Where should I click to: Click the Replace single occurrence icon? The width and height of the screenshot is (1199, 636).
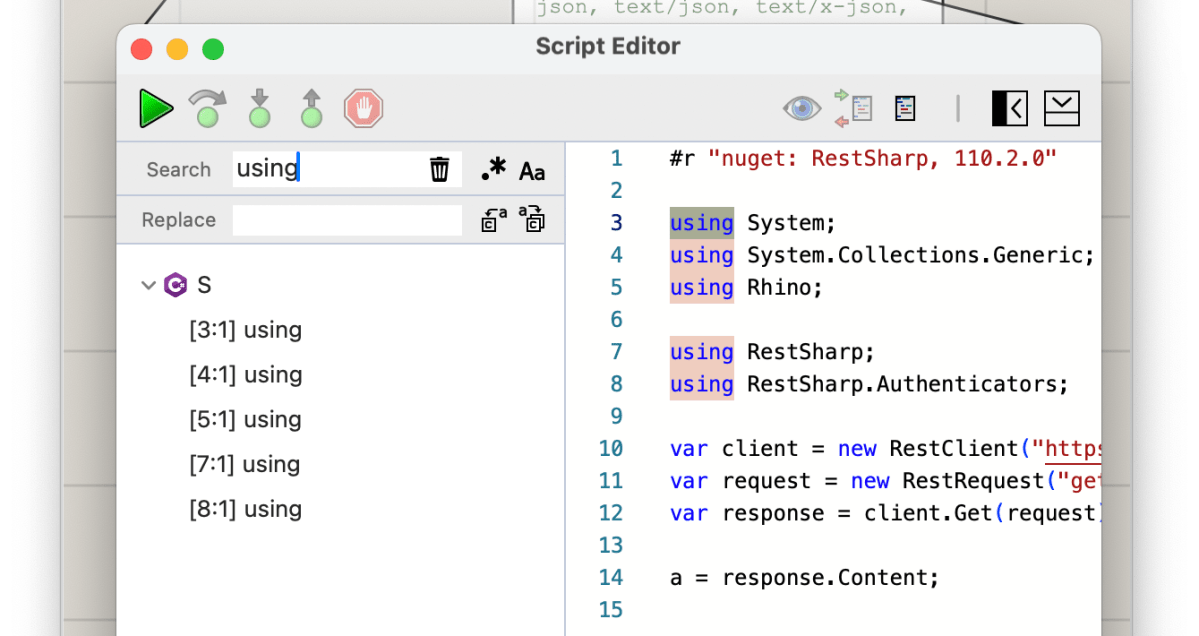494,220
